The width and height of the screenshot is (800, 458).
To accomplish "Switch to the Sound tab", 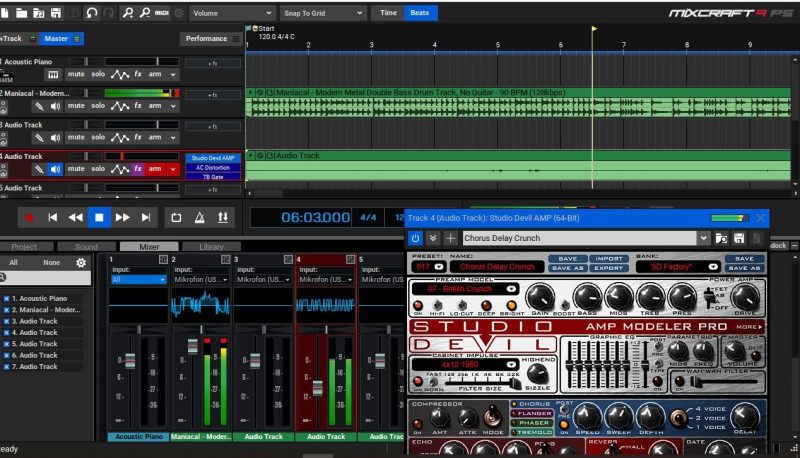I will pos(87,247).
